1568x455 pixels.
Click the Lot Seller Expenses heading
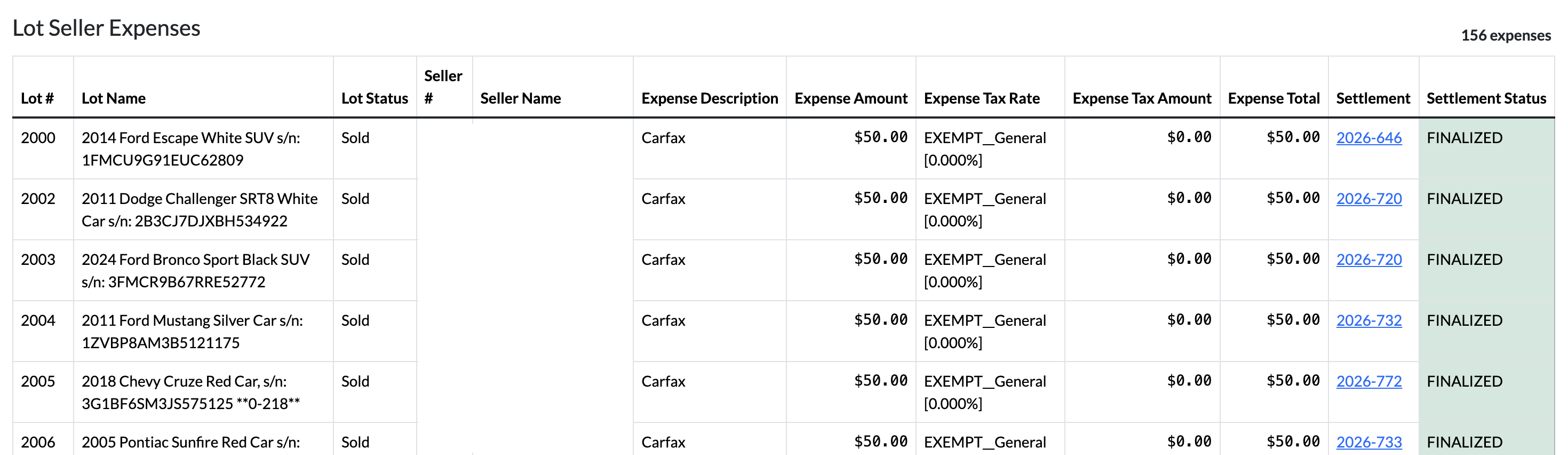coord(107,28)
